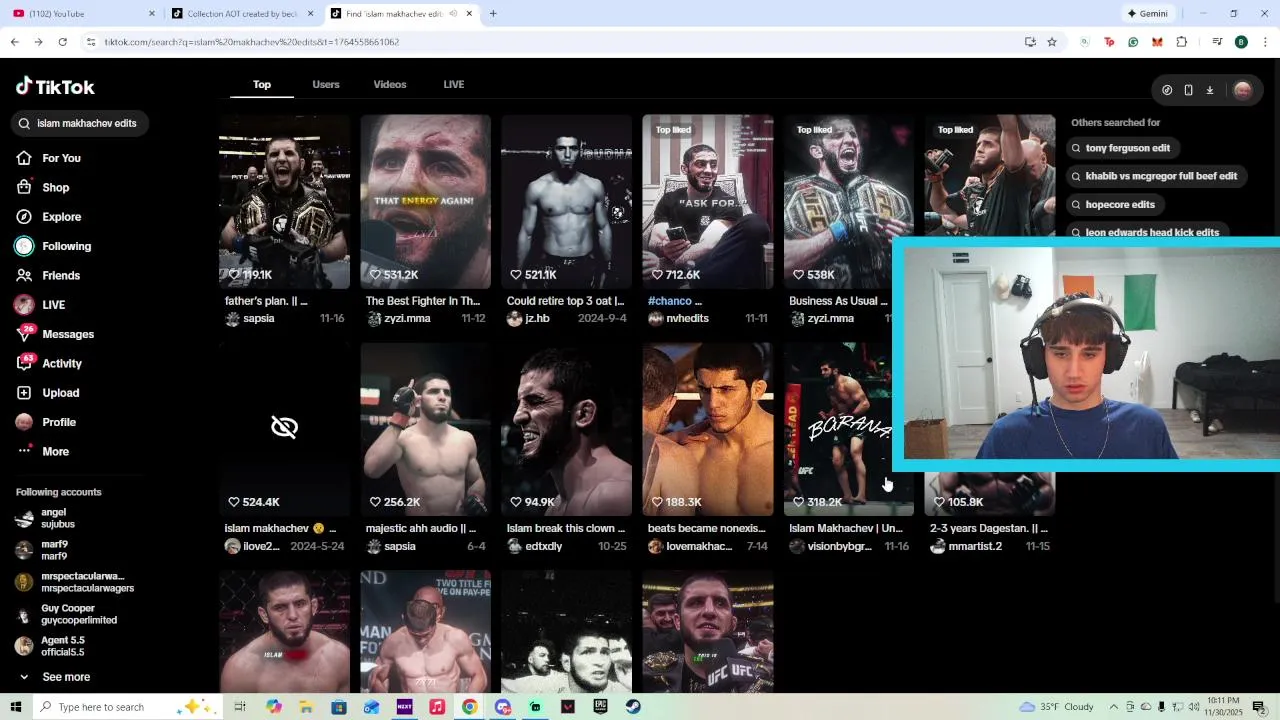Viewport: 1280px width, 720px height.
Task: Click the get app phone icon
Action: click(1188, 90)
